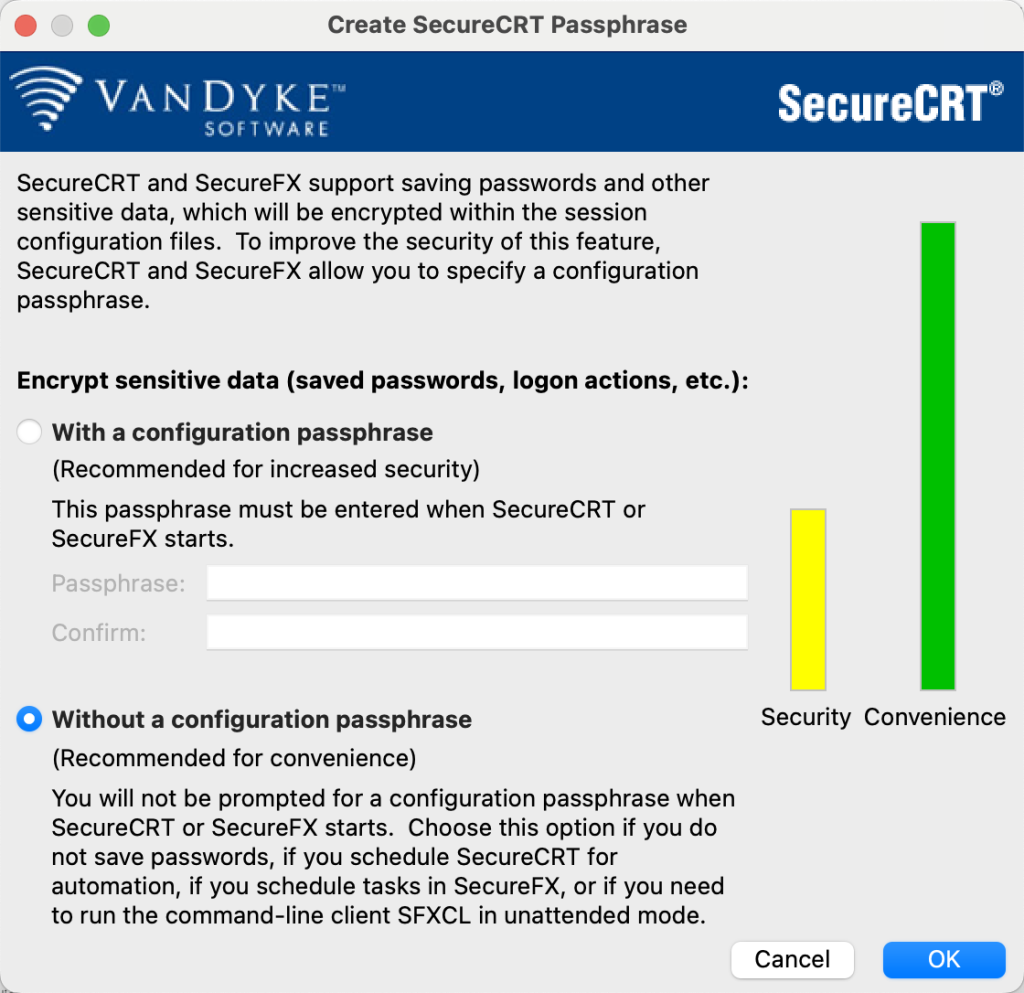
Task: Click the 'Recommended for convenience' text
Action: (234, 758)
